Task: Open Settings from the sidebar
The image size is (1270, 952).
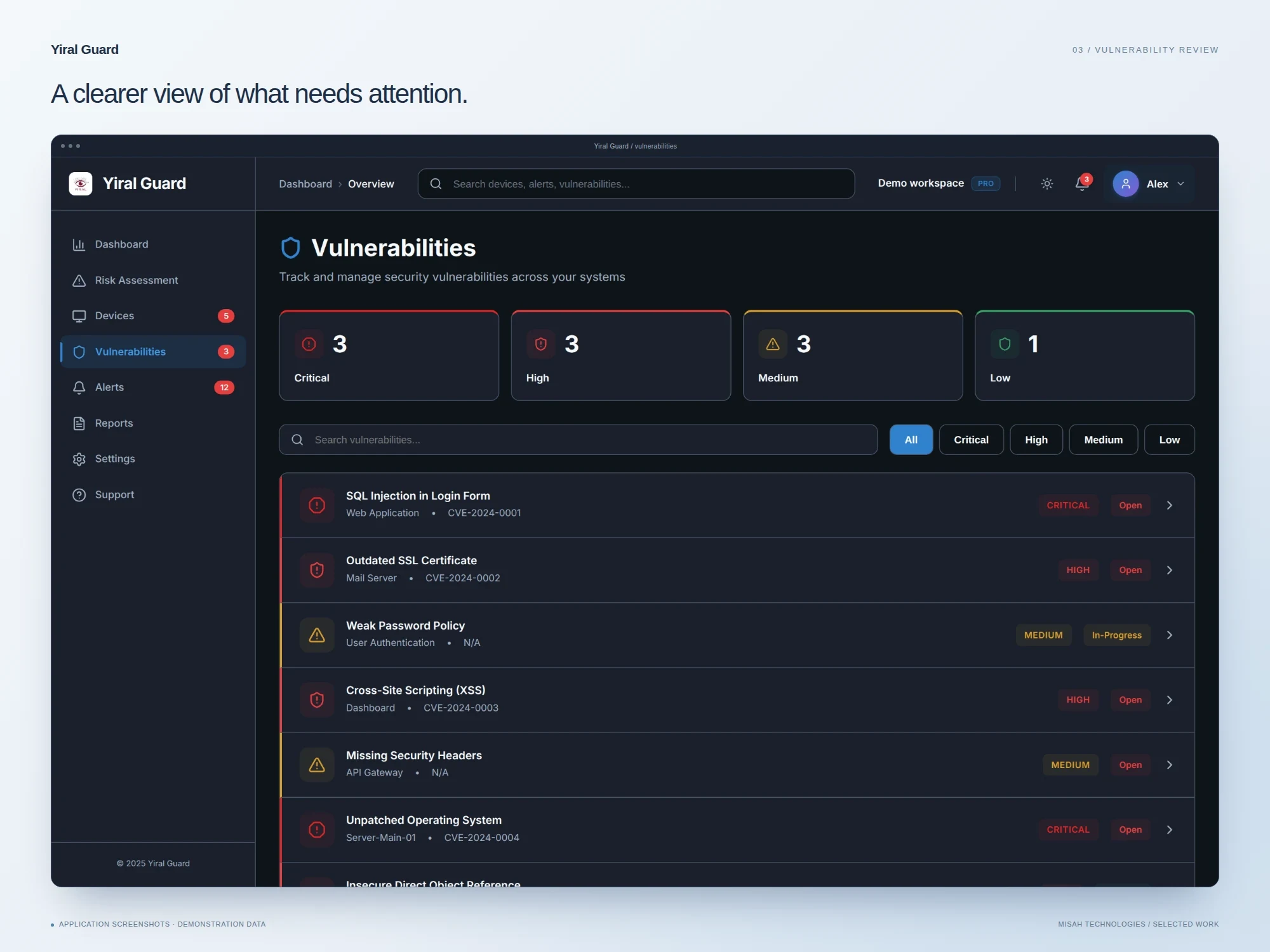Action: point(152,459)
